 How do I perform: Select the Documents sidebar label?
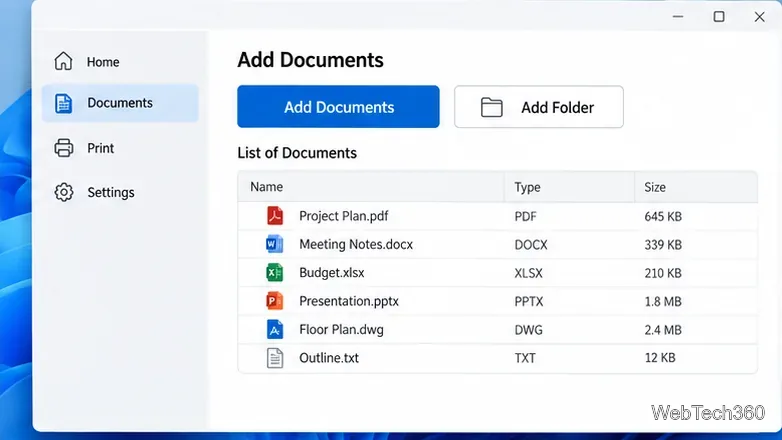[x=120, y=103]
